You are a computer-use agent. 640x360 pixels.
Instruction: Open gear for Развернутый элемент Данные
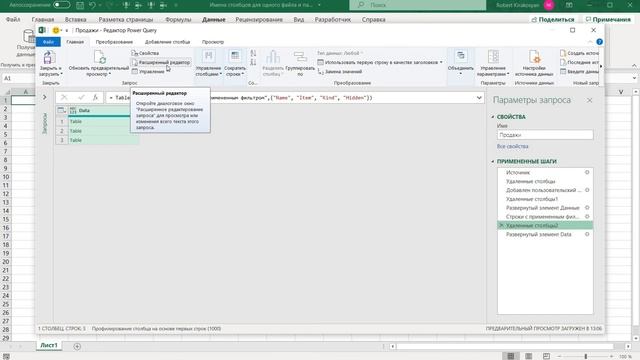tap(587, 208)
